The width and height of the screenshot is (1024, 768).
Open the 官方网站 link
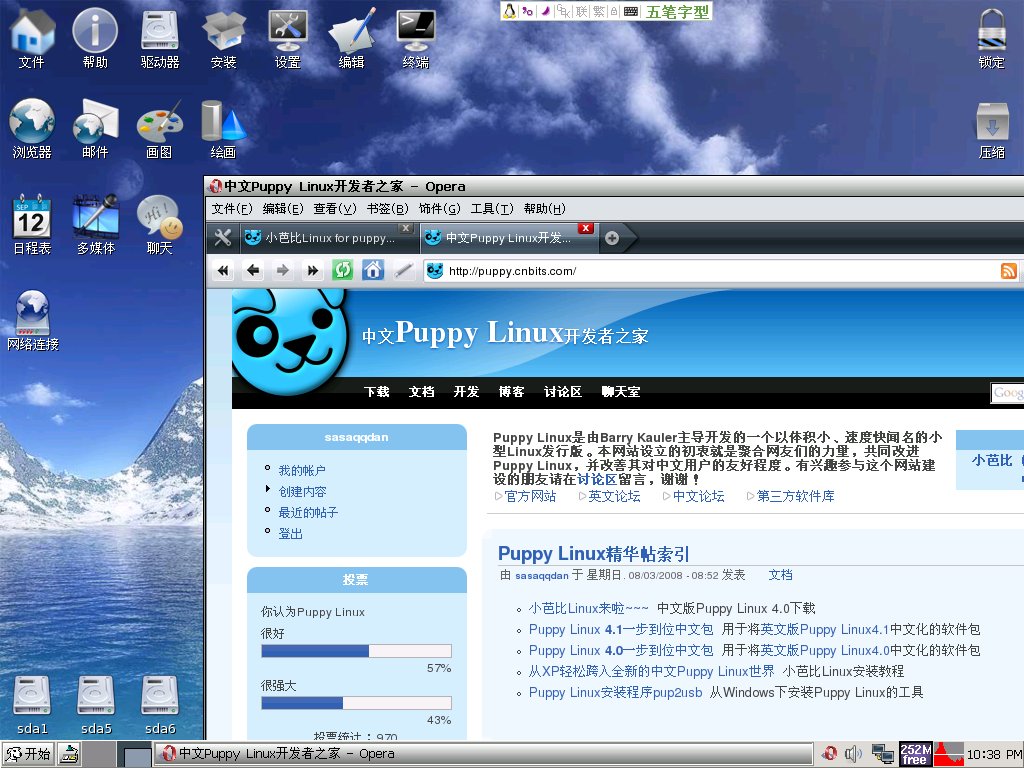click(530, 496)
